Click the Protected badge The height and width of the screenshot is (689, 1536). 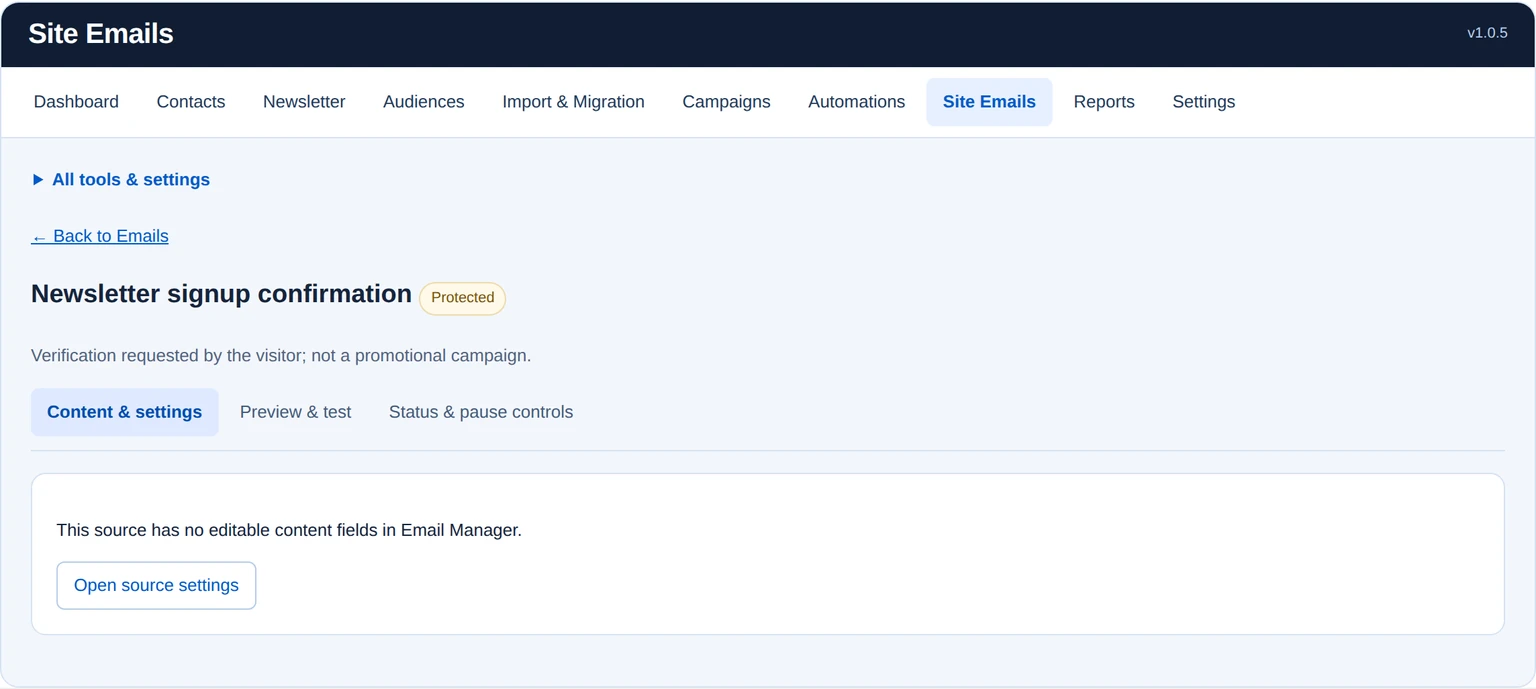point(463,298)
